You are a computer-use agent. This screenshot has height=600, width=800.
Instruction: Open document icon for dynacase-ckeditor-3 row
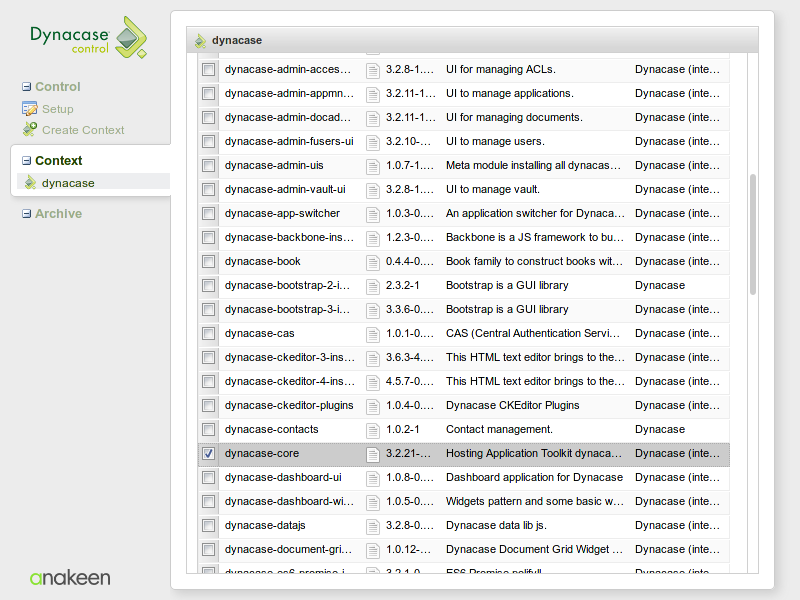[373, 358]
